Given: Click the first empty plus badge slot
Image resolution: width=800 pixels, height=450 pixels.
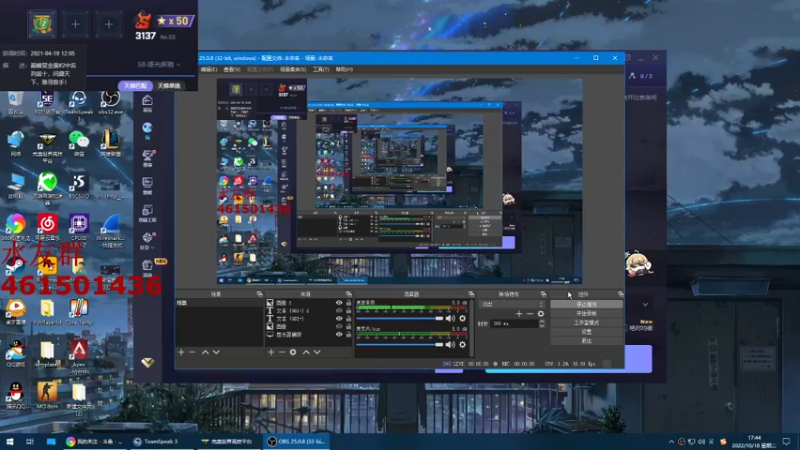Looking at the screenshot, I should pos(75,24).
